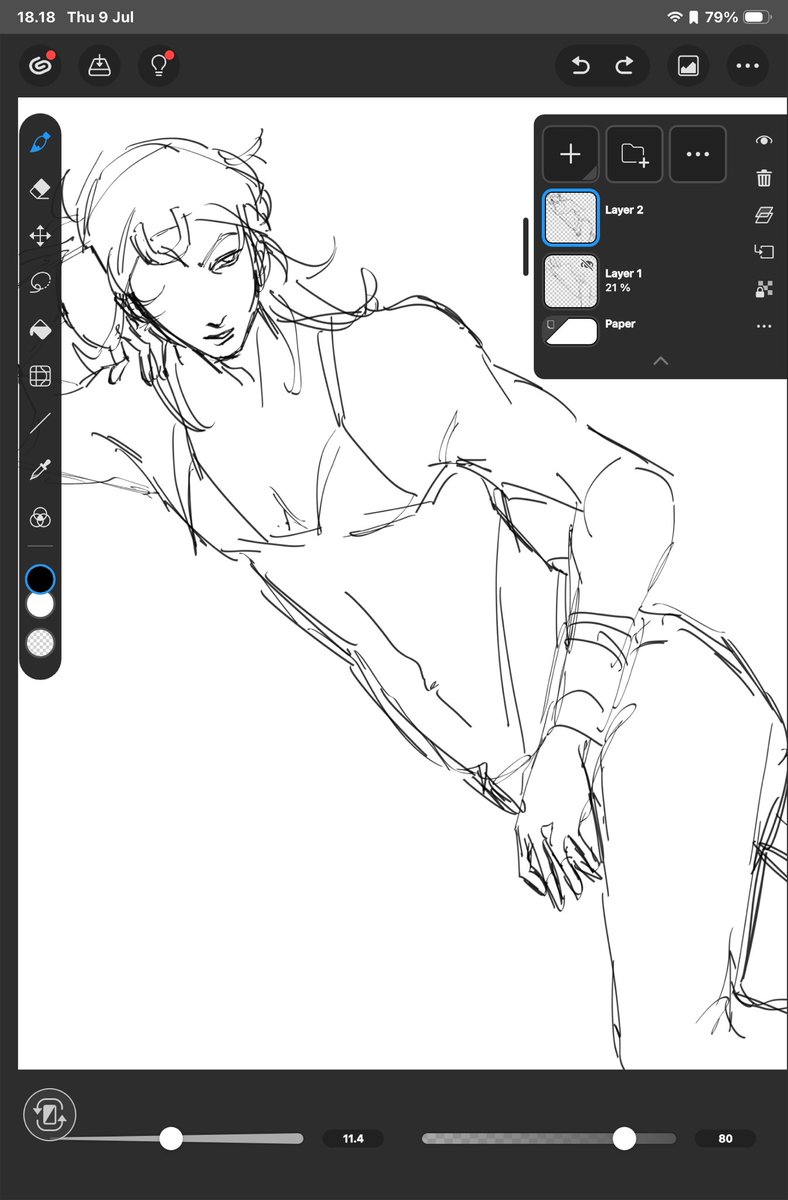The height and width of the screenshot is (1200, 788).
Task: Select the straight line tool
Action: (40, 423)
